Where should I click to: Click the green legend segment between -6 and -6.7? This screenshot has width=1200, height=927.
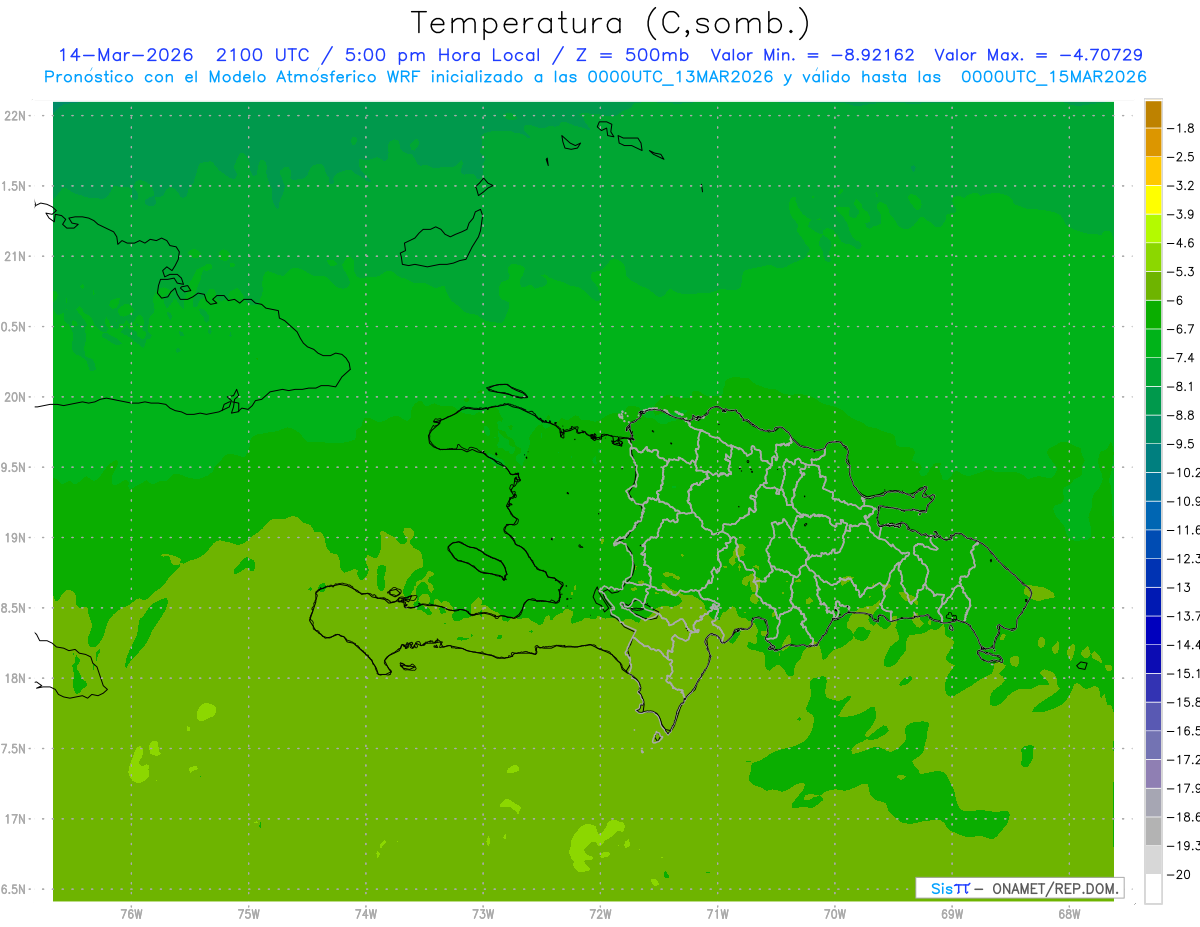1153,315
